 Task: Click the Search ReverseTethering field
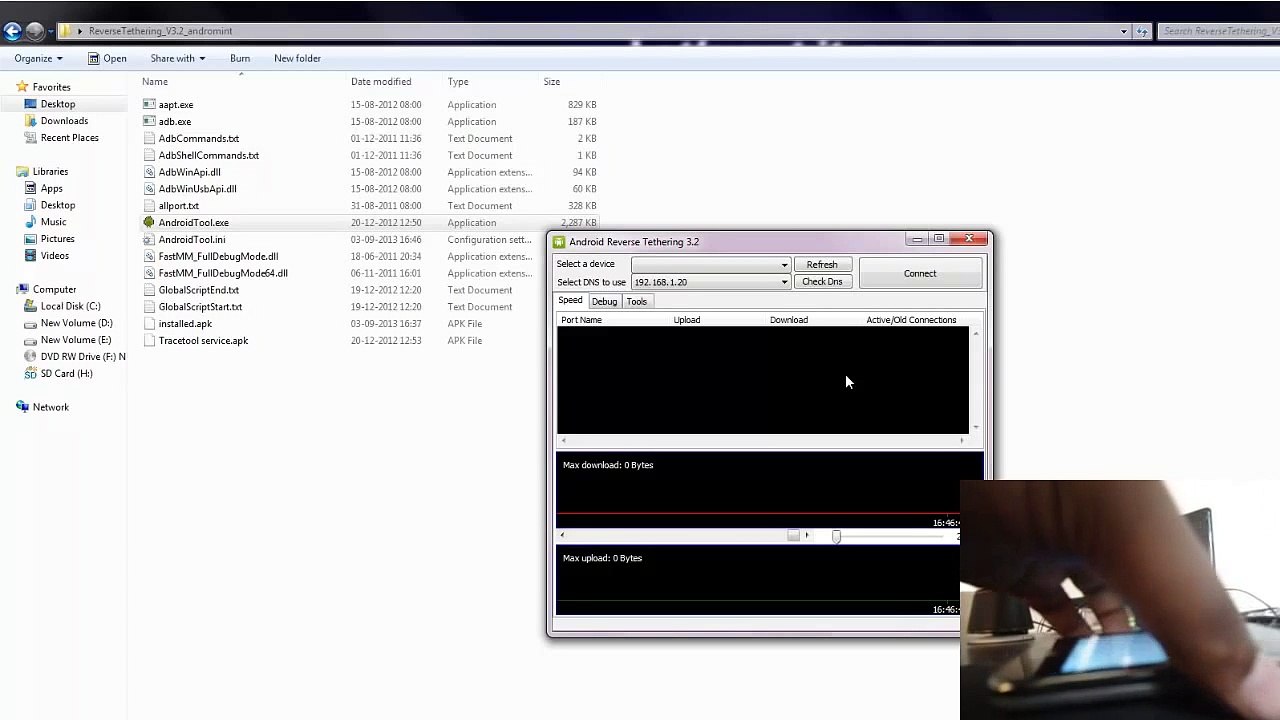point(1219,31)
